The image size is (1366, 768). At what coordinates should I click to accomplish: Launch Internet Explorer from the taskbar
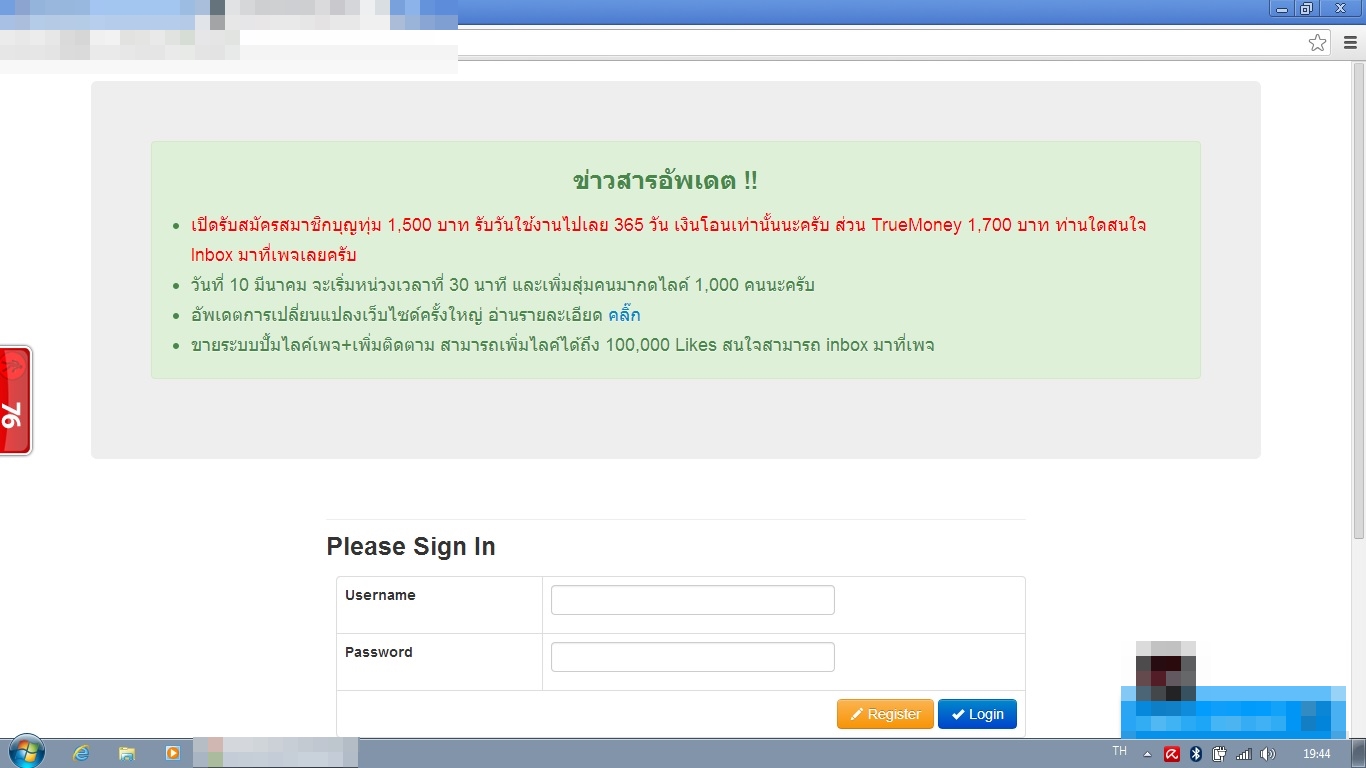click(x=81, y=754)
